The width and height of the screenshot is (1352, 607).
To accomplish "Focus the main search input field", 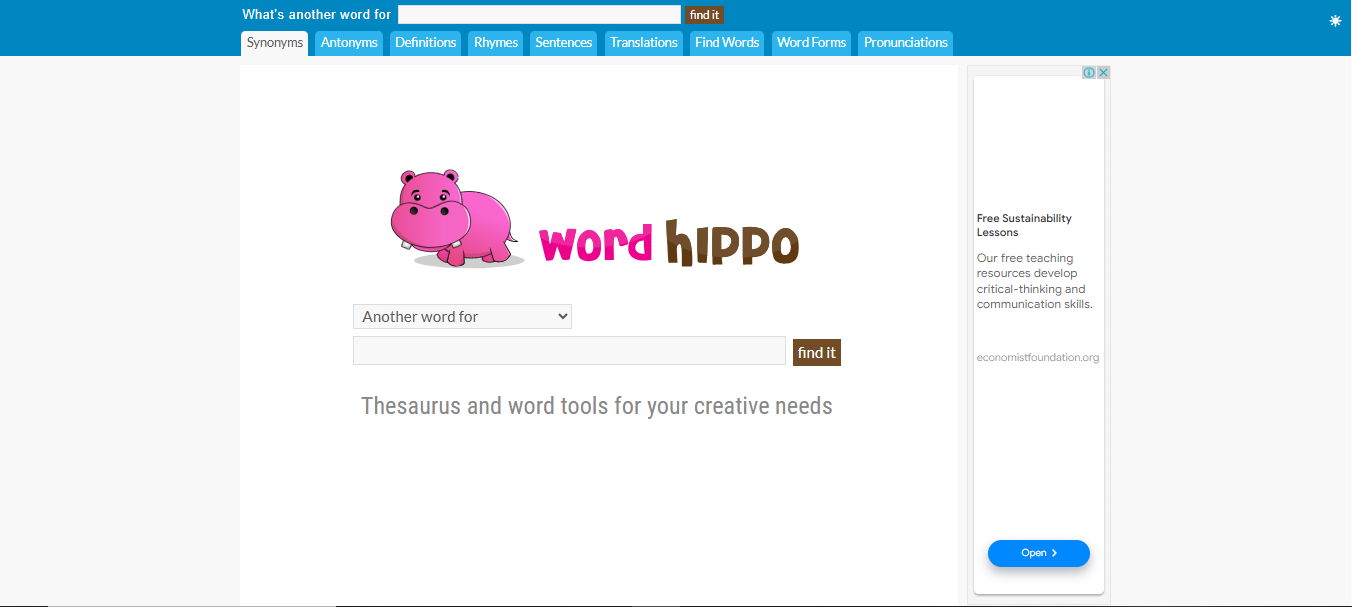I will pos(569,351).
